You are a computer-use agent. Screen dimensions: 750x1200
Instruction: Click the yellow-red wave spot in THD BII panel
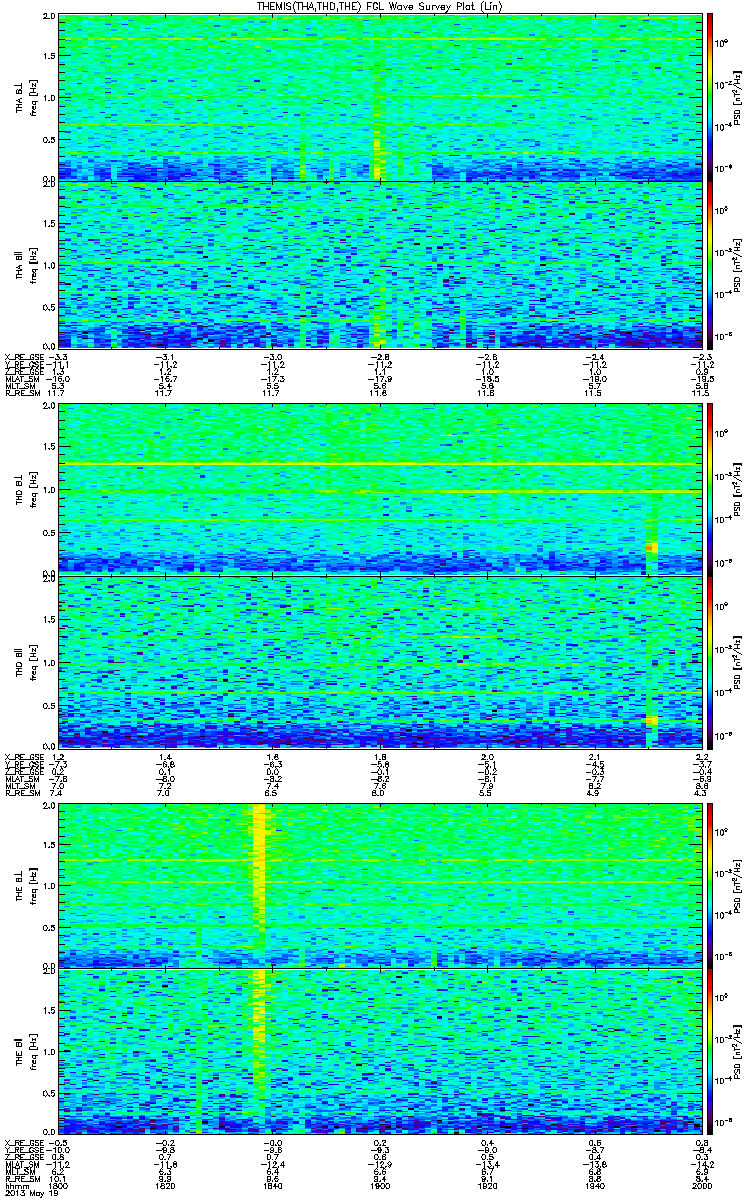coord(652,720)
